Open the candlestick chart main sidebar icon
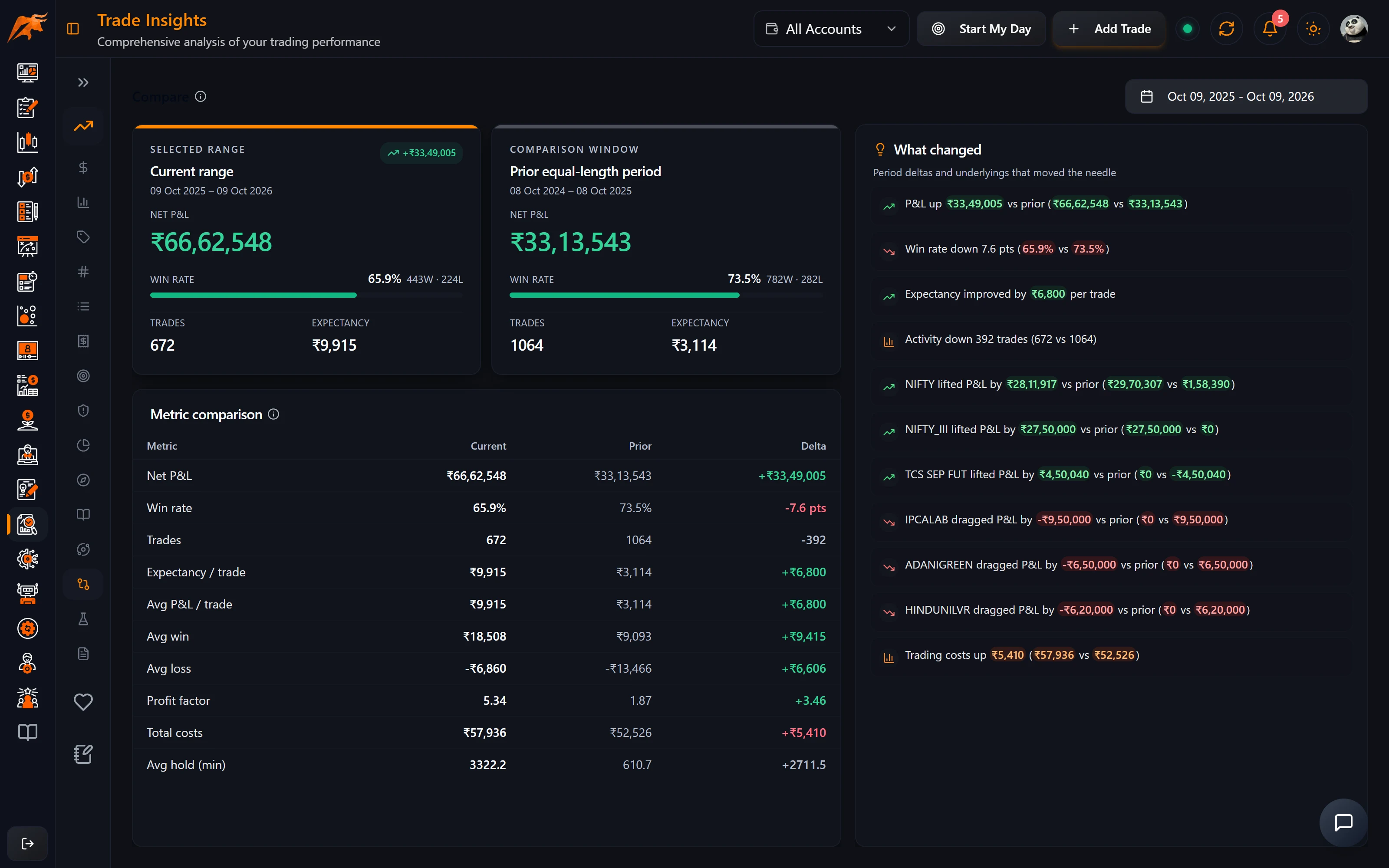The width and height of the screenshot is (1389, 868). pos(27,142)
